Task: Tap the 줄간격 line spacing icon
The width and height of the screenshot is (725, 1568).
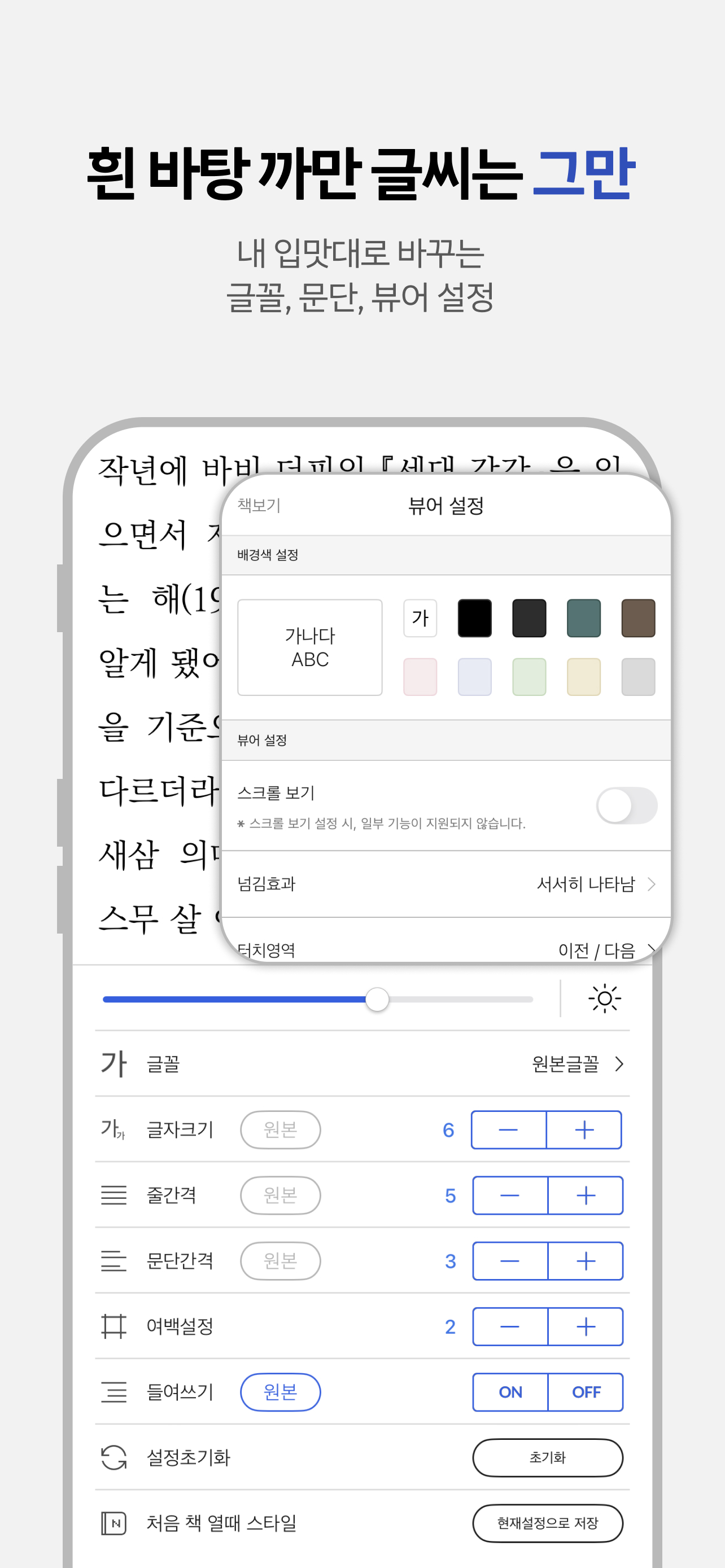Action: pos(114,1195)
